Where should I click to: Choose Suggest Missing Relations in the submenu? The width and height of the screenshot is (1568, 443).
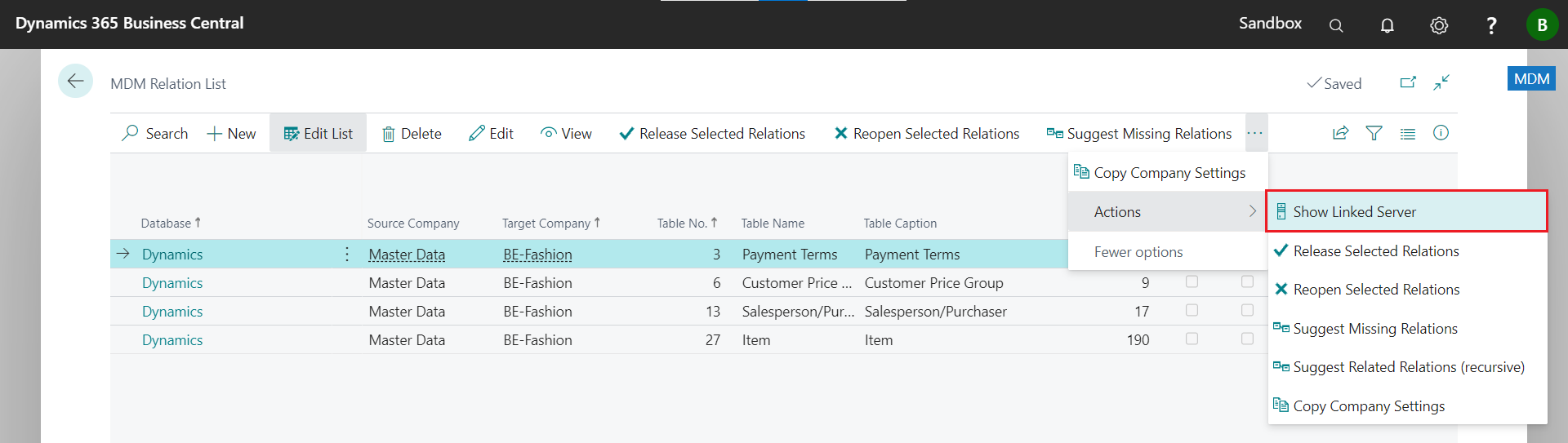click(1406, 329)
